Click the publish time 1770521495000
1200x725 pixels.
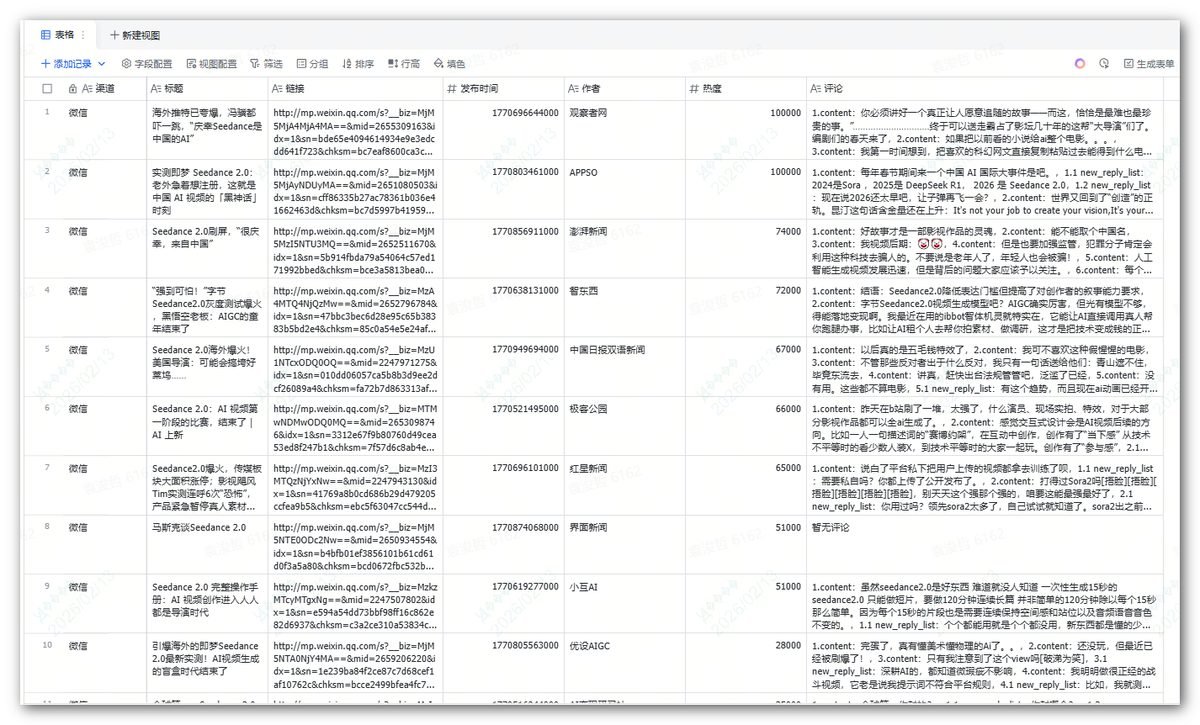pos(525,408)
